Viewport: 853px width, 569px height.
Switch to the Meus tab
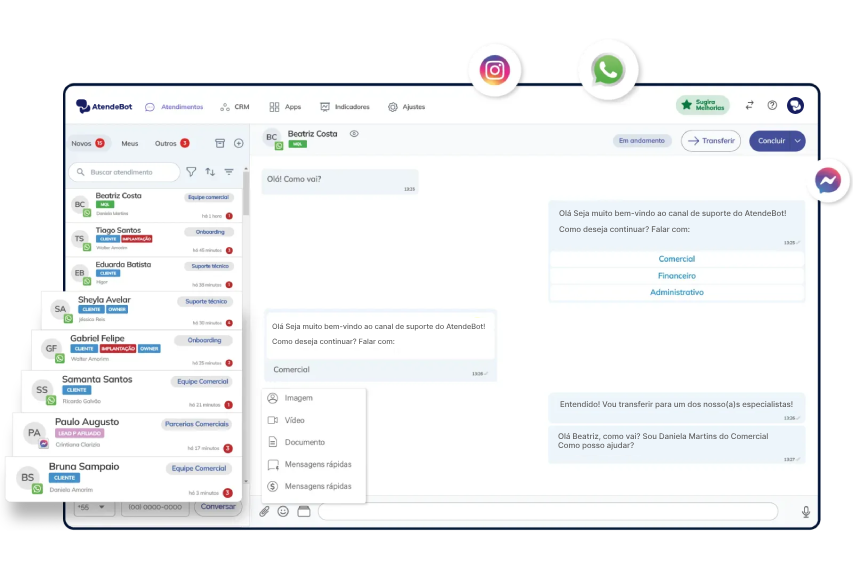click(130, 143)
